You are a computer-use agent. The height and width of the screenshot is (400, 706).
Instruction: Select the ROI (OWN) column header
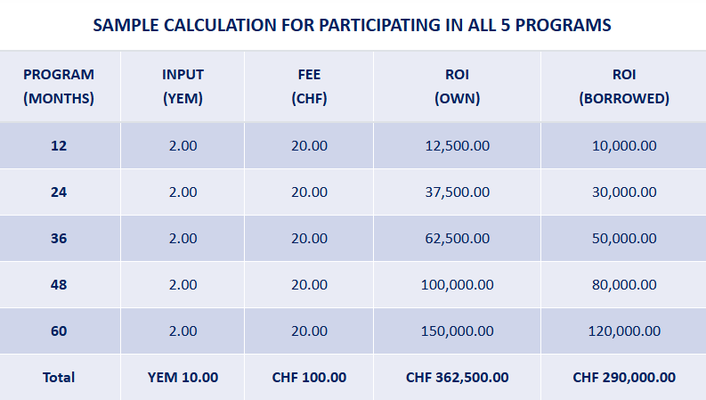click(457, 86)
